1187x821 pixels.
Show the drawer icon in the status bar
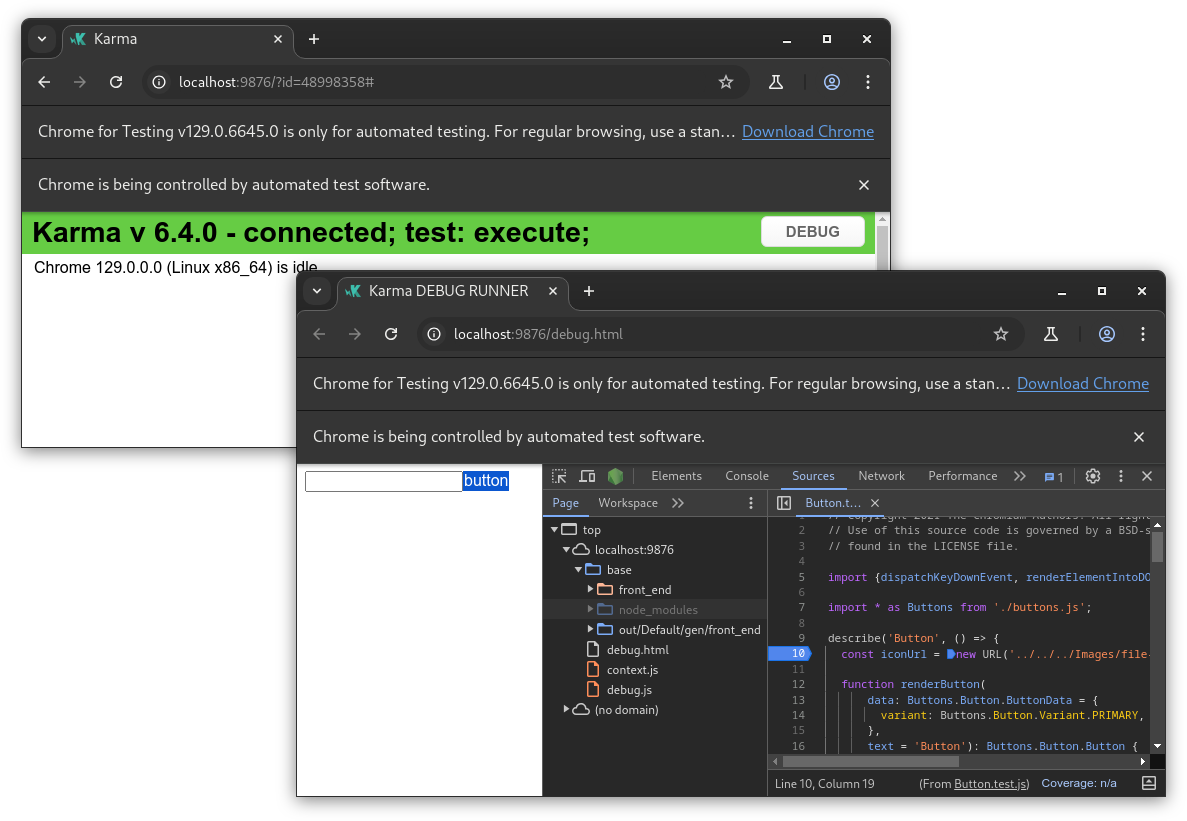1149,783
